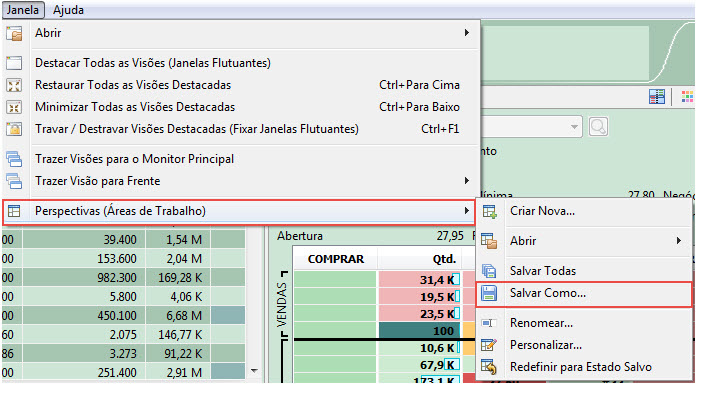Open the search combo box dropdown arrow
707x395 pixels.
[x=574, y=127]
